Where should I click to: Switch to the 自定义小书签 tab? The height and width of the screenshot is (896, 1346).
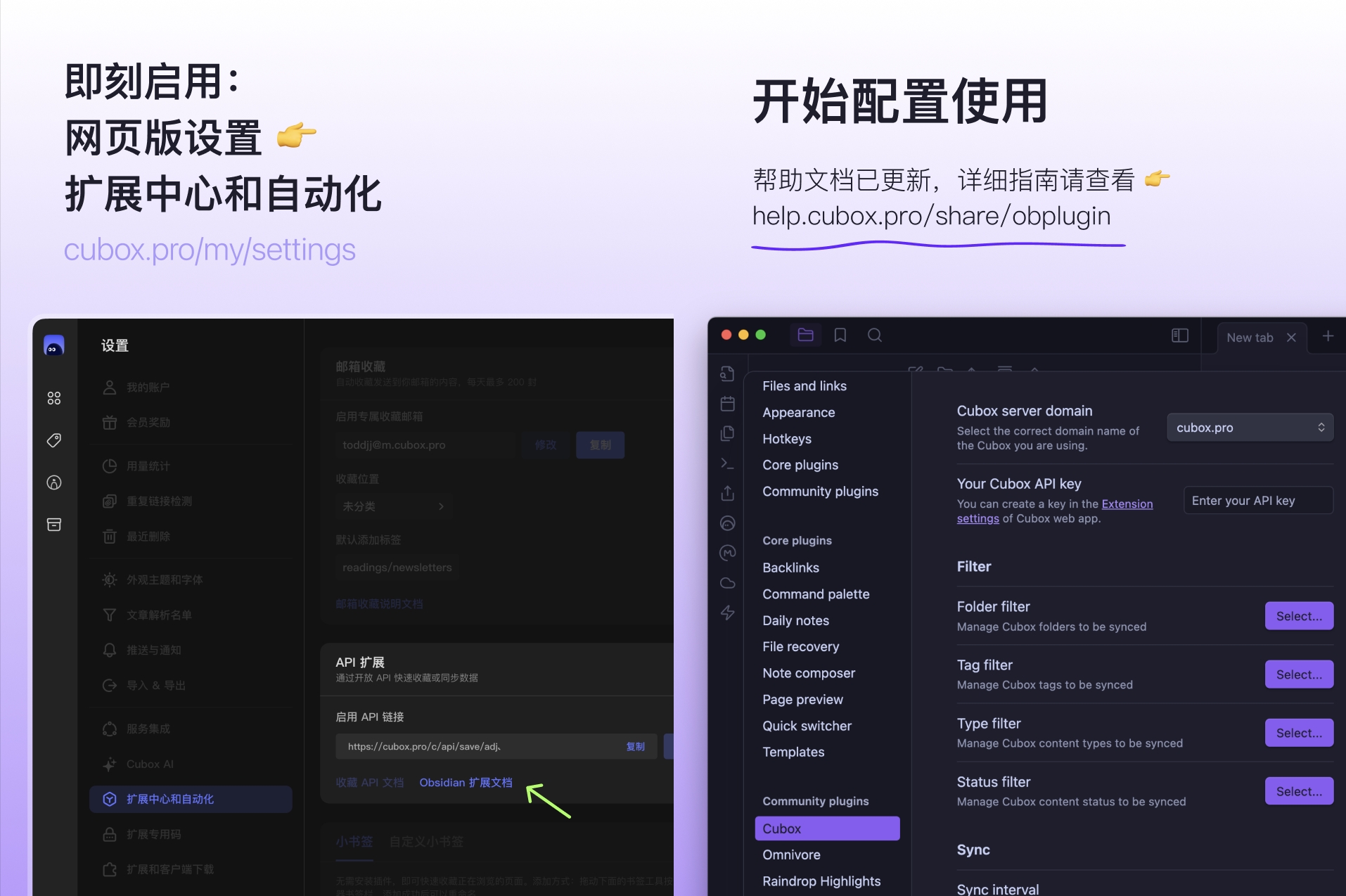pyautogui.click(x=426, y=842)
